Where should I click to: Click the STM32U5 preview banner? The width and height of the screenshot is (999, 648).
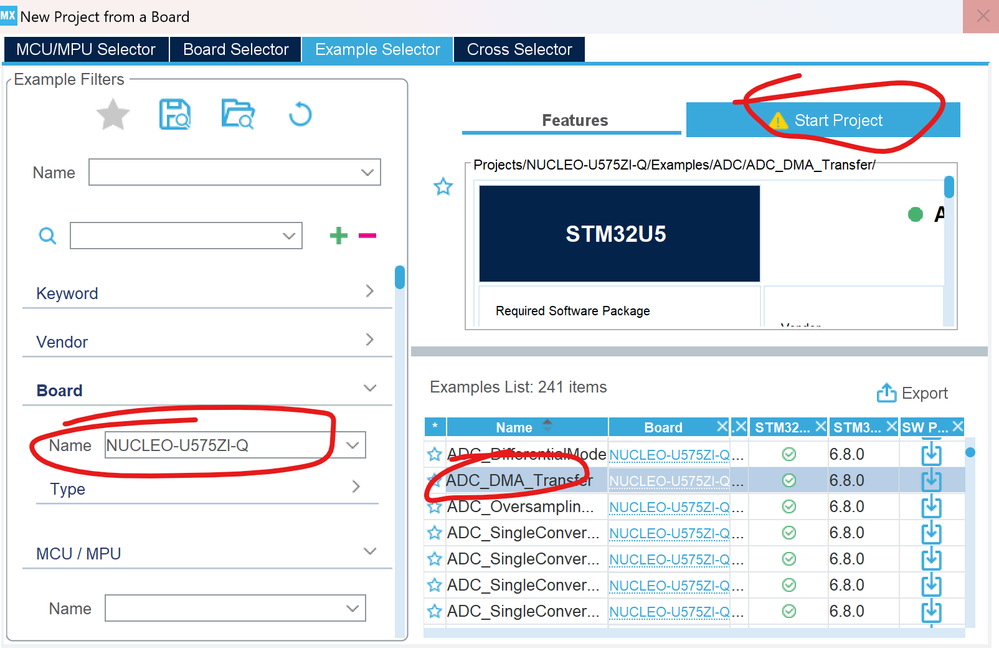(619, 234)
